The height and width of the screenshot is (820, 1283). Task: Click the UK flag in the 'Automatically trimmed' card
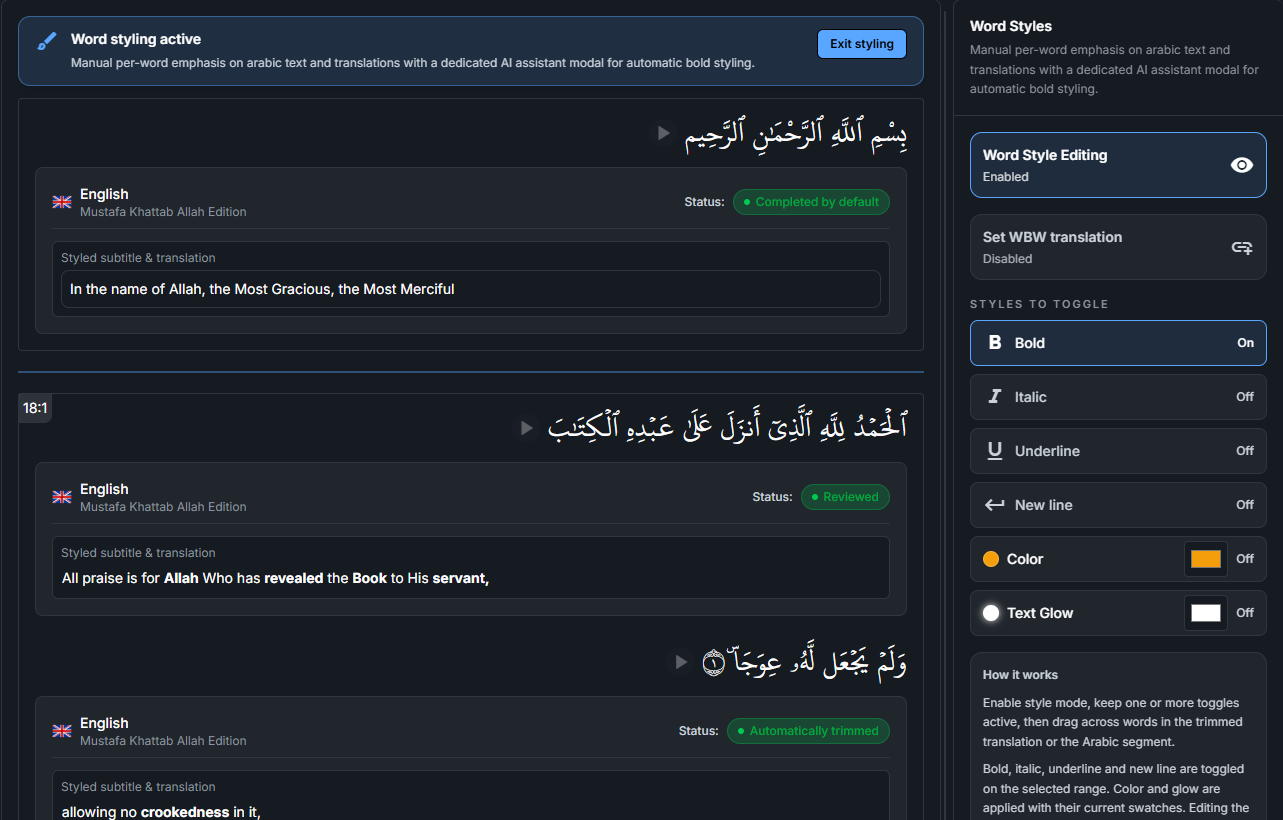[62, 731]
